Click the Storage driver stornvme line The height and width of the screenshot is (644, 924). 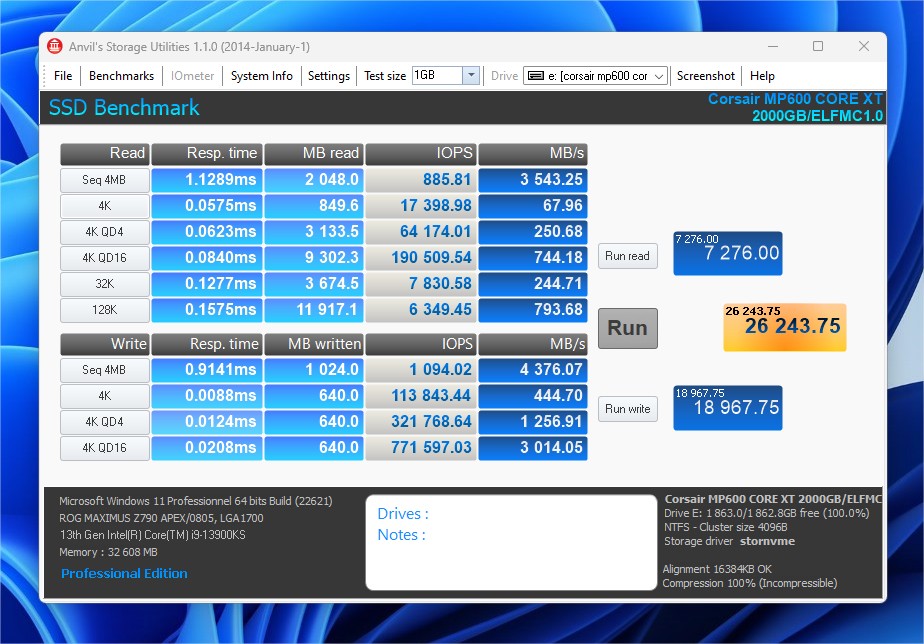(x=730, y=541)
